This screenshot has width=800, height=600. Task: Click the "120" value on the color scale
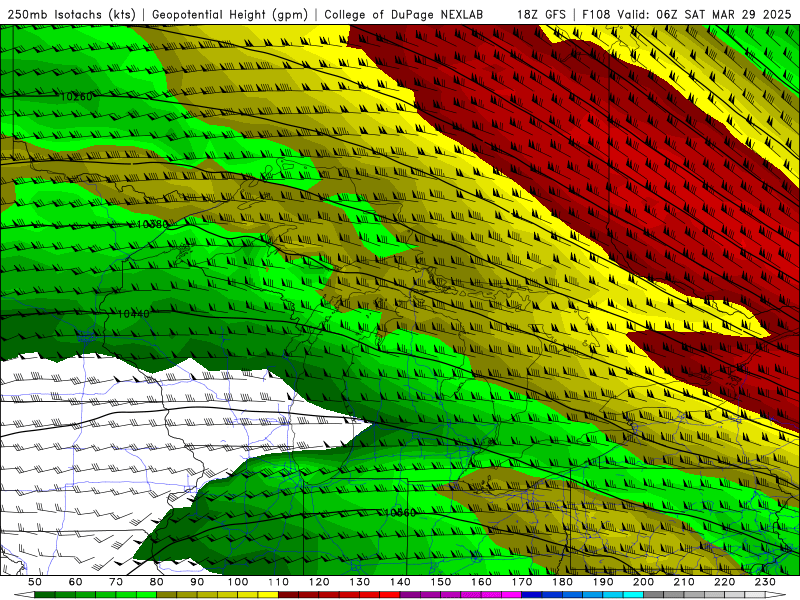(319, 582)
